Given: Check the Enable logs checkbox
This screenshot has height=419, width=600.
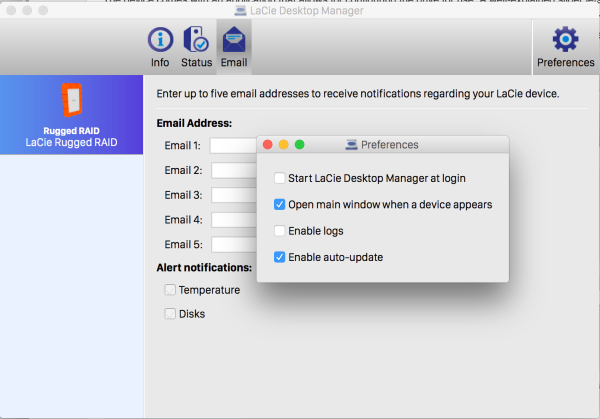Looking at the screenshot, I should click(279, 231).
